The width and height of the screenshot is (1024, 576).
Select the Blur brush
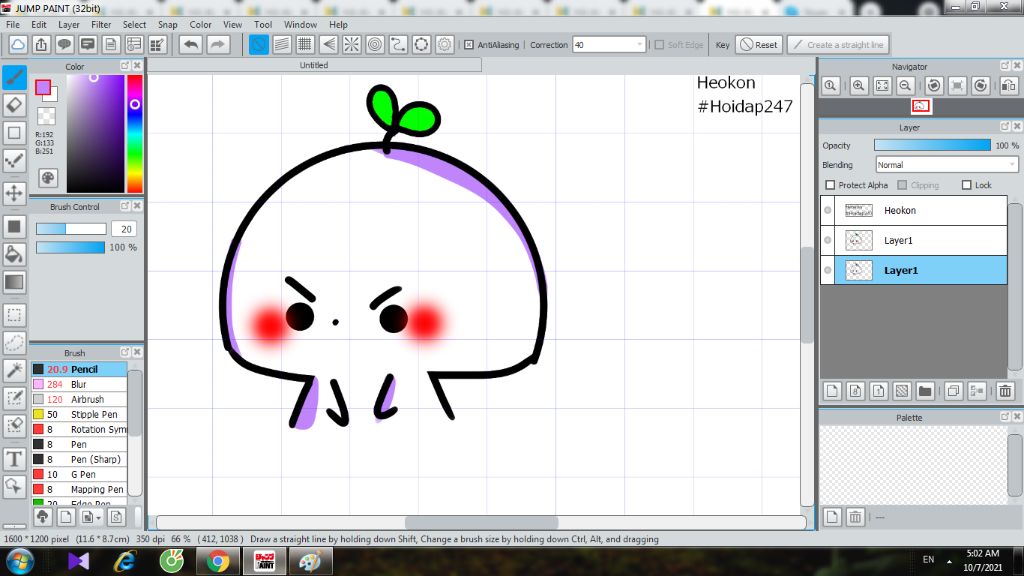point(79,384)
